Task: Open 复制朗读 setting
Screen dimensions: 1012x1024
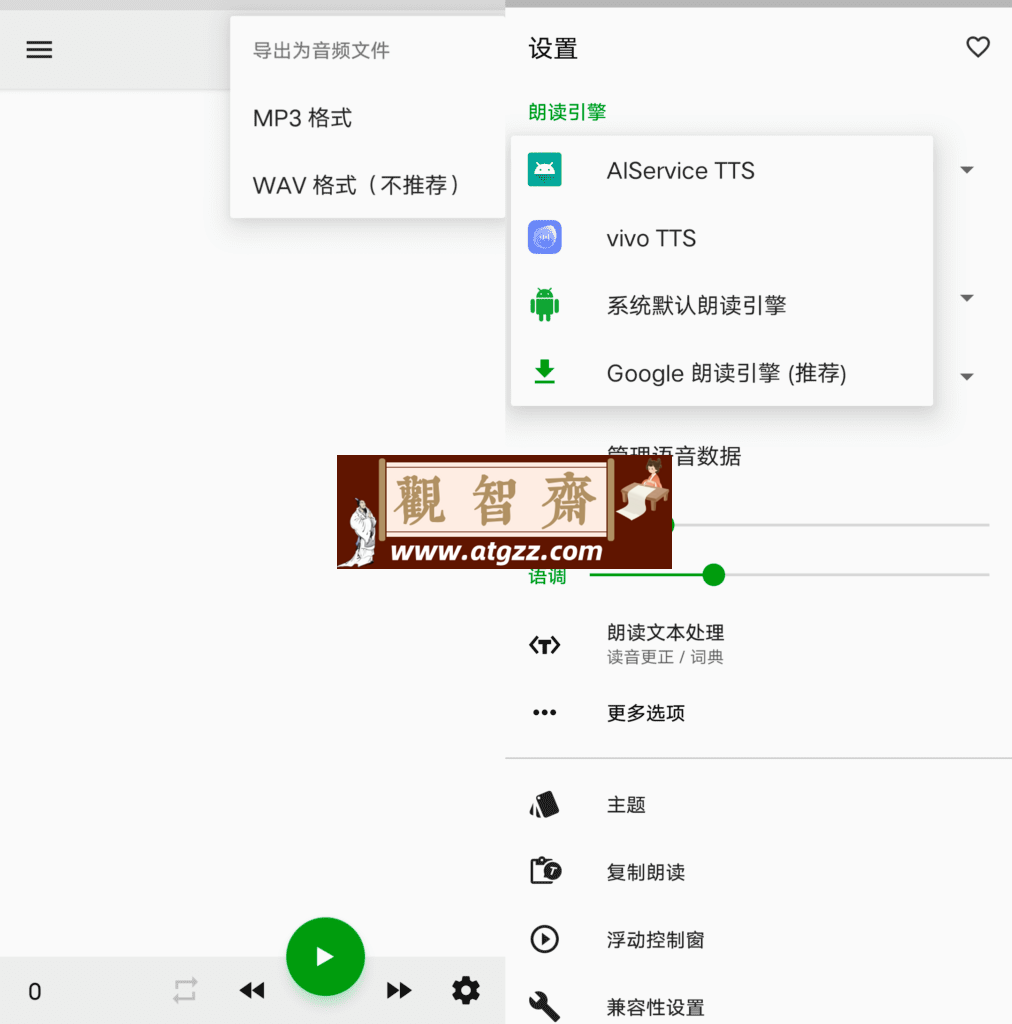Action: 759,872
